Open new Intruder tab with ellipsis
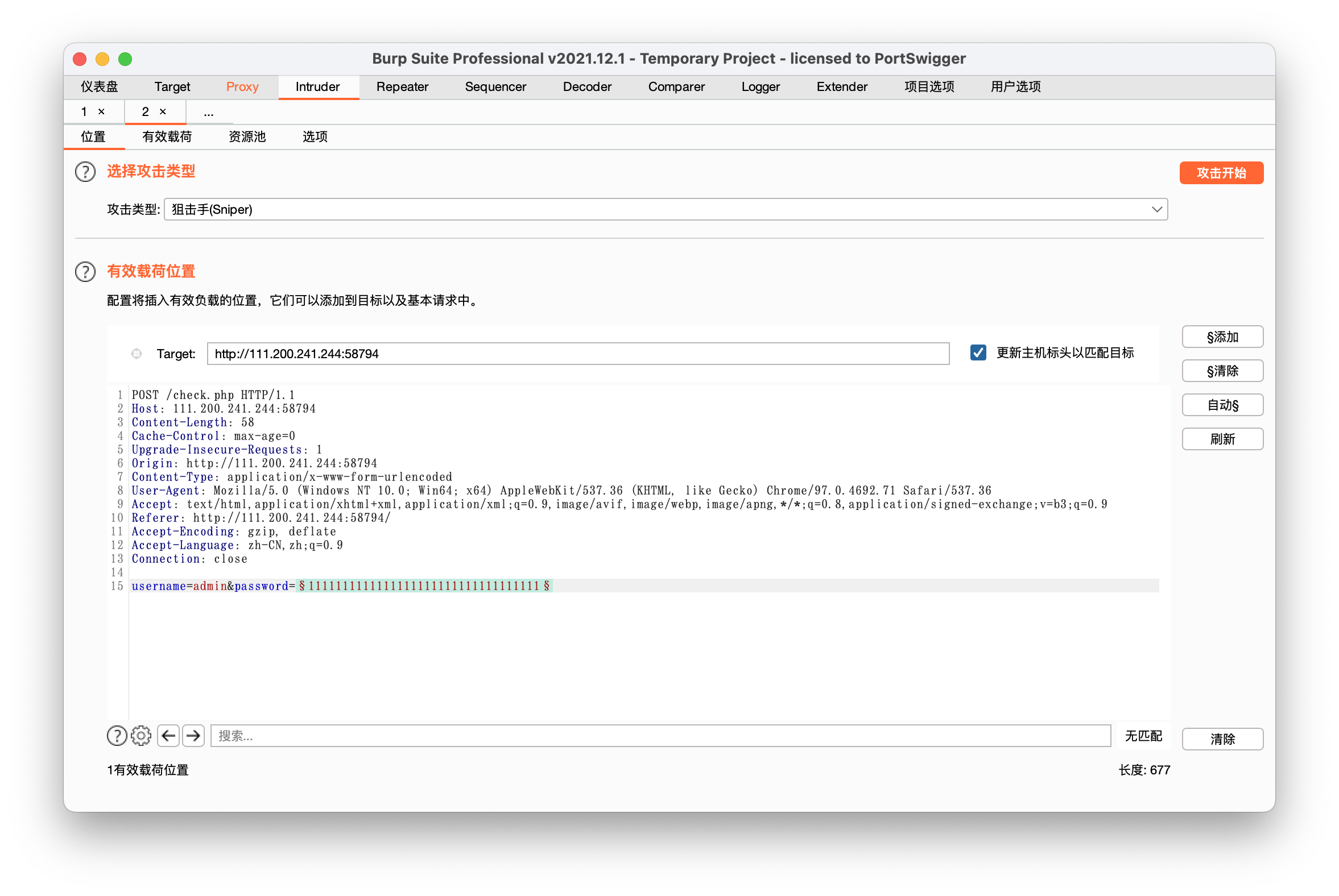 pos(209,113)
